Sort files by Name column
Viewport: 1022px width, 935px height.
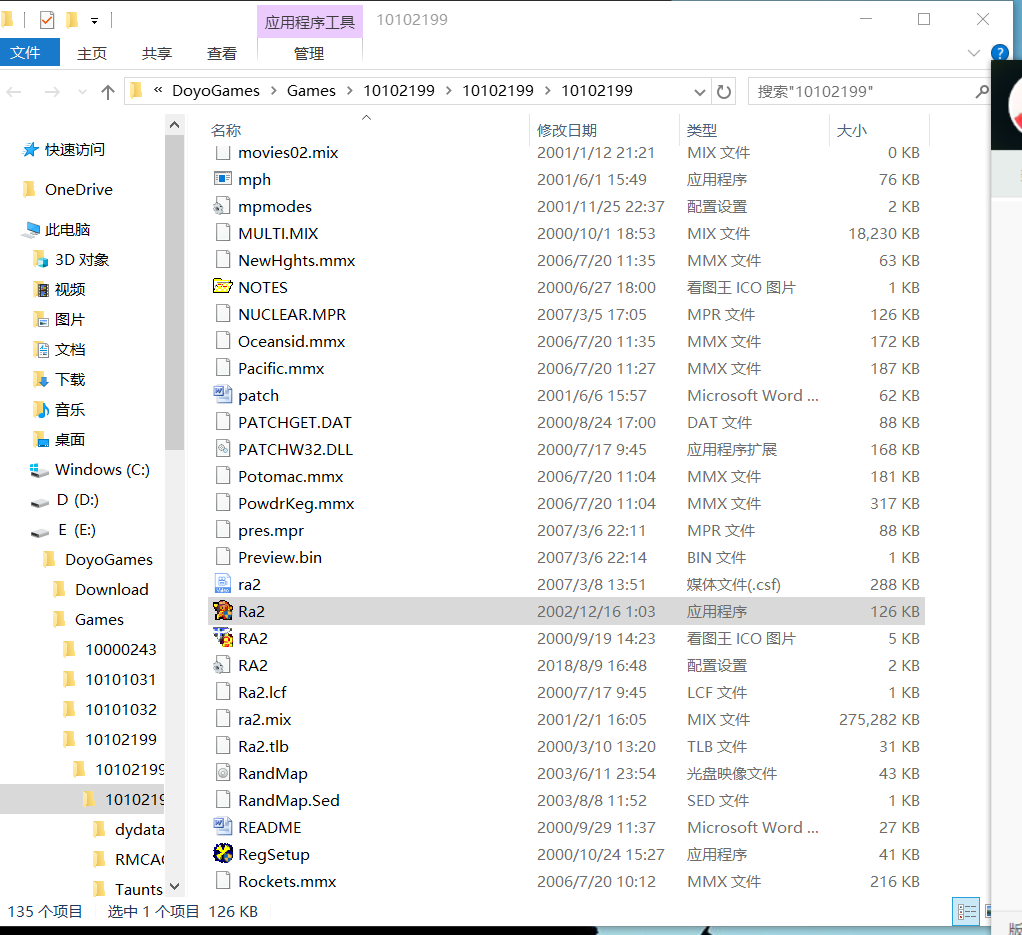coord(226,130)
